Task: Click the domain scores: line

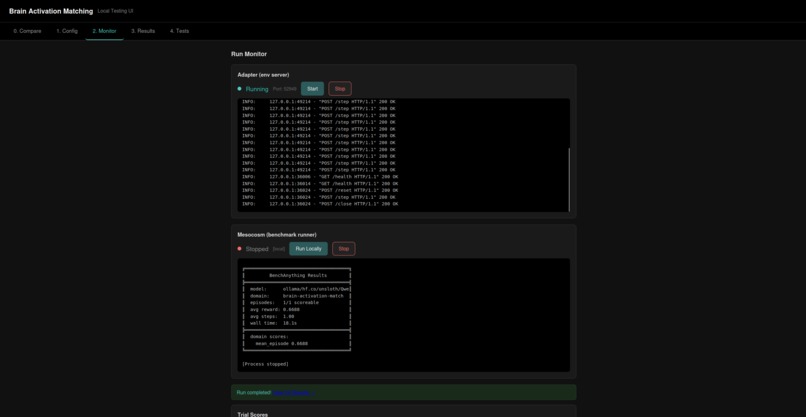Action: (x=269, y=337)
